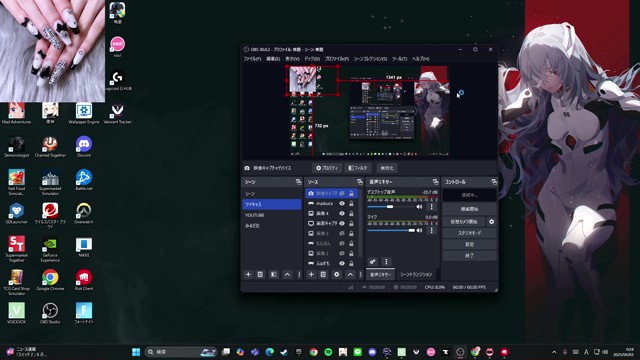This screenshot has height=360, width=640.
Task: Toggle visibility of the ふぉすも source
Action: coord(342,263)
